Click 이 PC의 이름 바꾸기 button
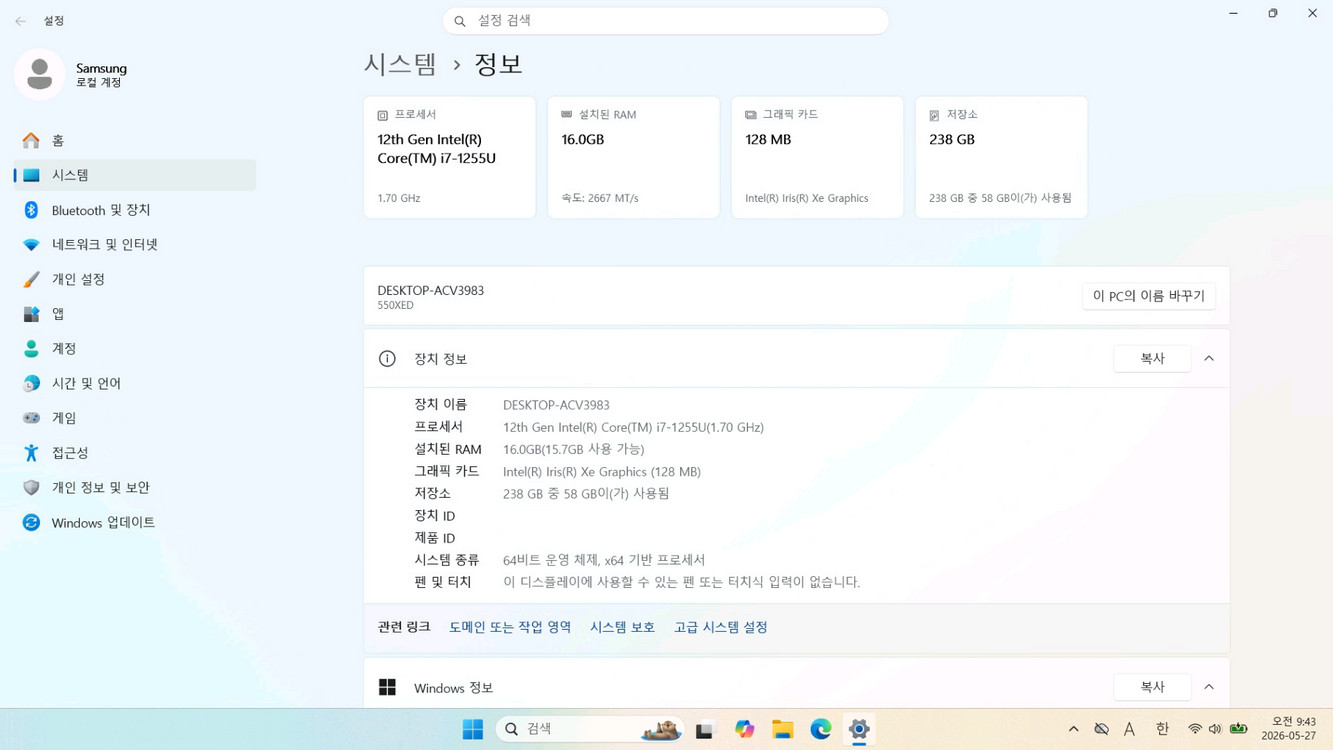Viewport: 1333px width, 750px height. click(x=1149, y=296)
